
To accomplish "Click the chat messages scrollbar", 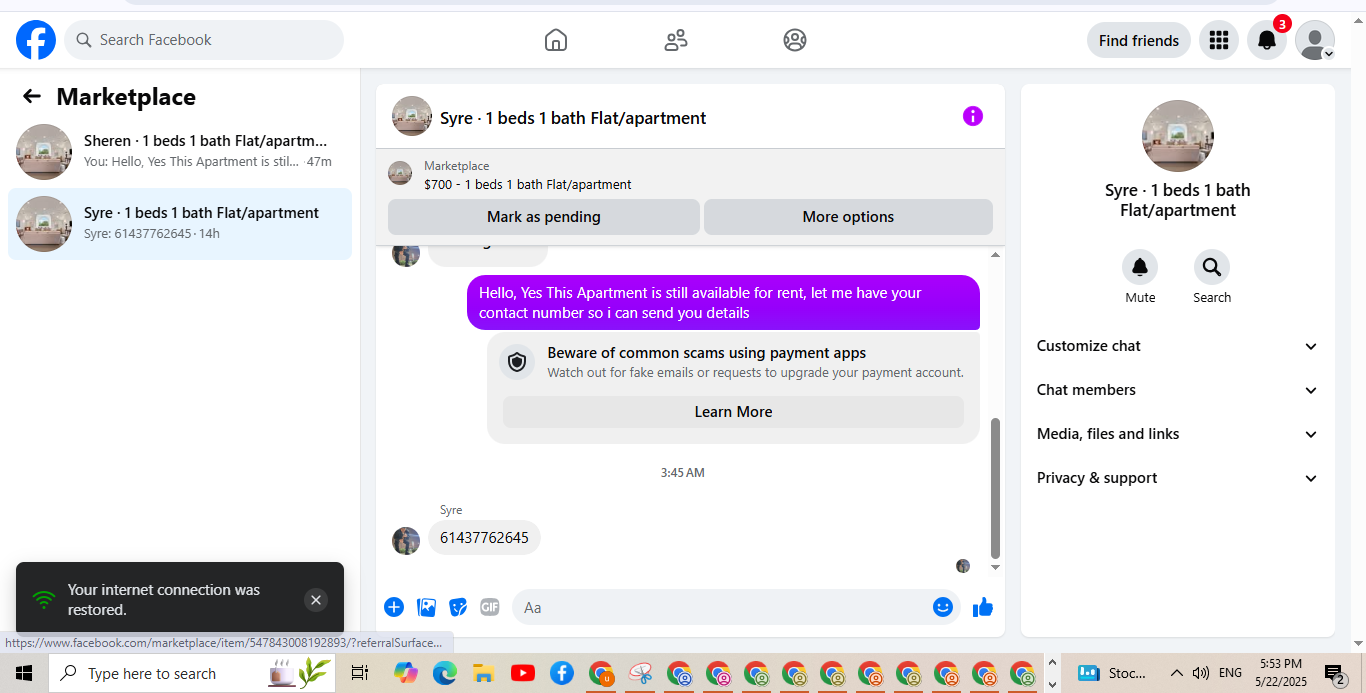I will [x=995, y=488].
